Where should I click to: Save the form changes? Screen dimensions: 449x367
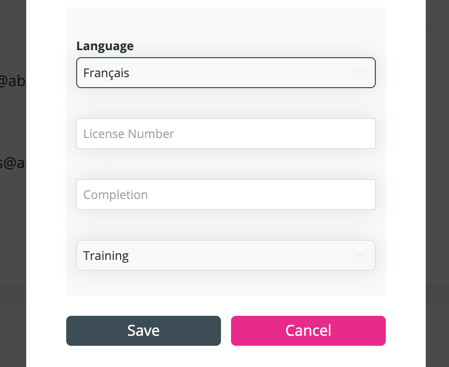(x=143, y=331)
